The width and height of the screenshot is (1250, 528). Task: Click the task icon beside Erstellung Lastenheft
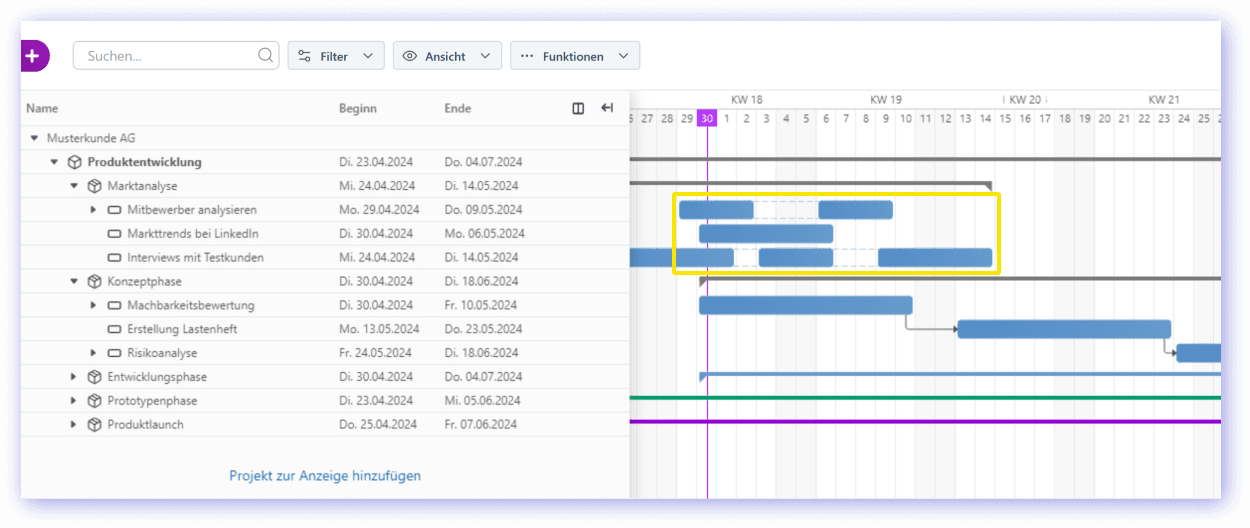[114, 329]
